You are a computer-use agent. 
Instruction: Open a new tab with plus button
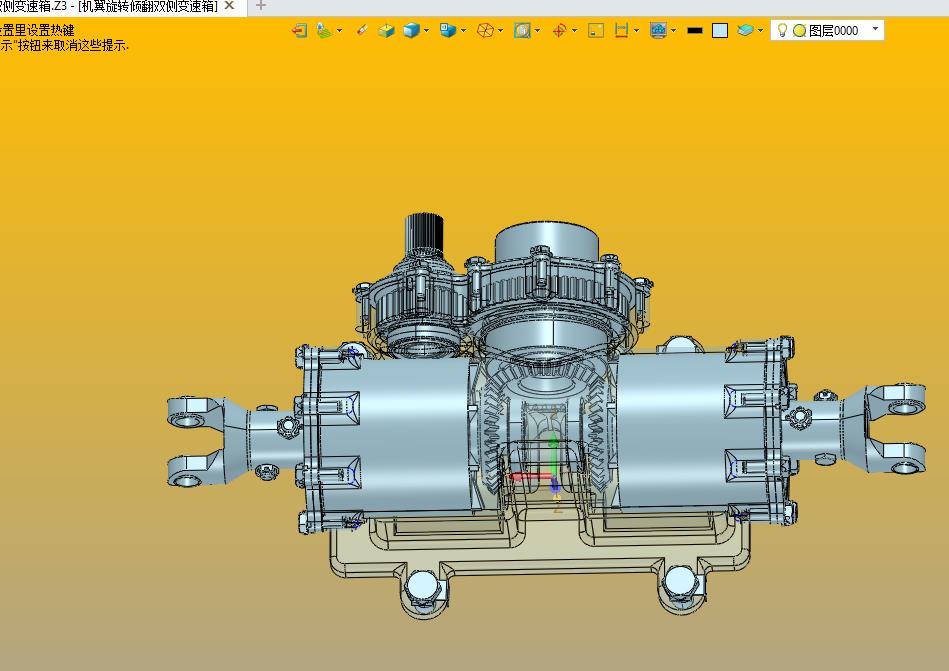(261, 6)
